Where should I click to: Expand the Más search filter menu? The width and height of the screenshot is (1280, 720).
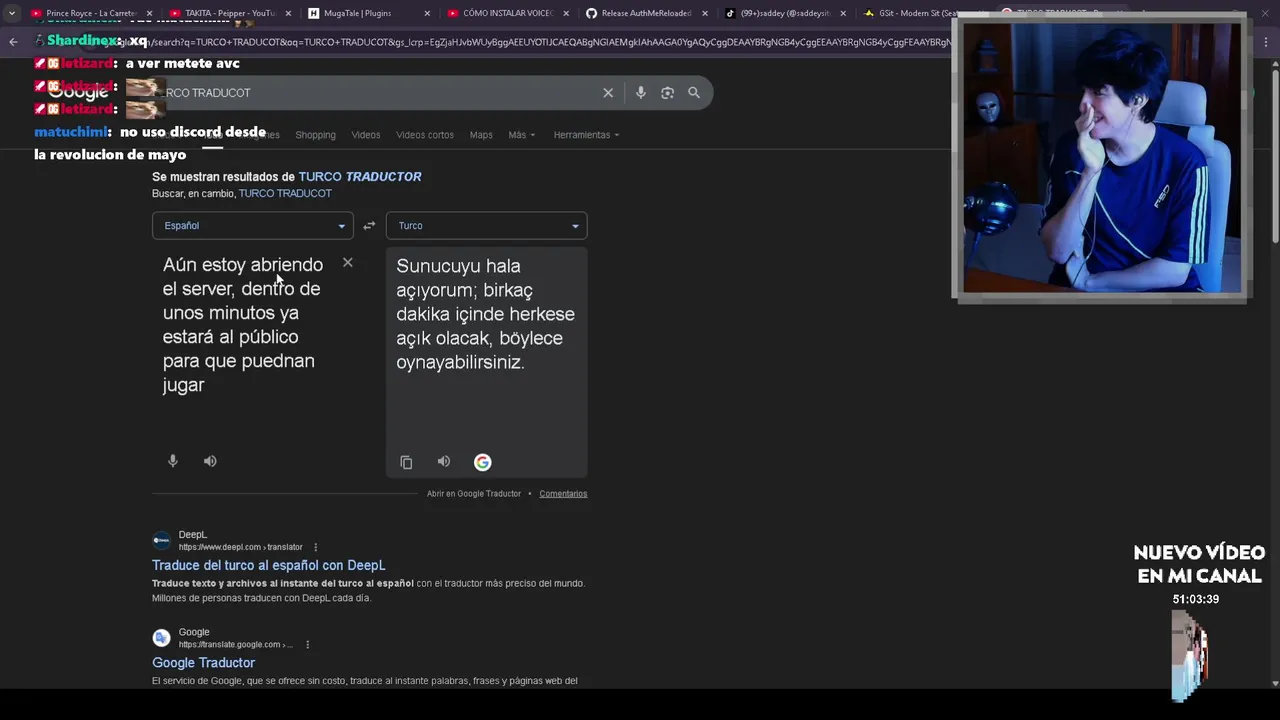tap(521, 135)
